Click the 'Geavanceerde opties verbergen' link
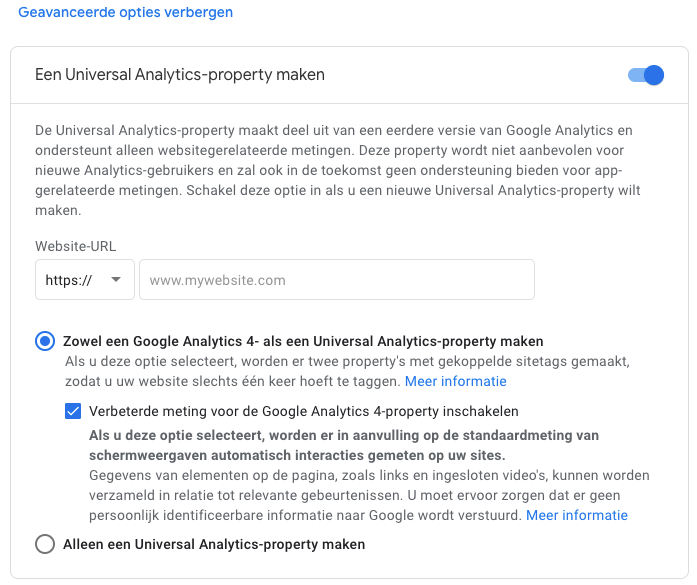697x585 pixels. click(x=125, y=13)
